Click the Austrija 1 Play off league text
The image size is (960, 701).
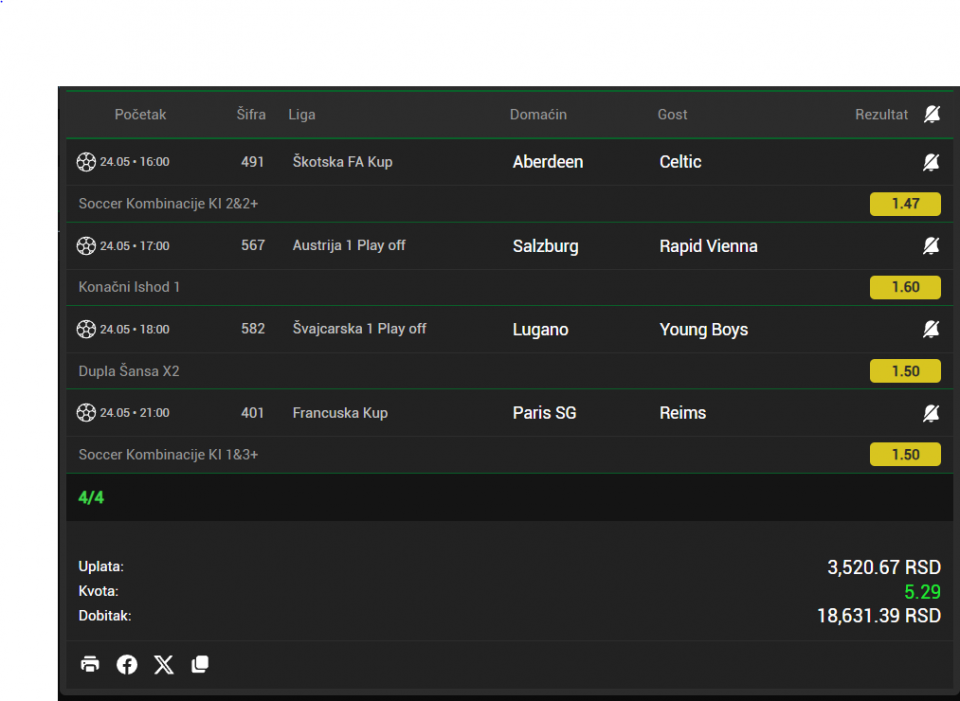(x=349, y=246)
